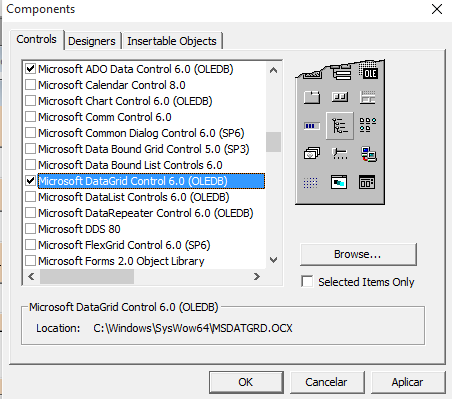Click the list's scroll down arrow
Viewport: 452px width, 399px height.
point(273,260)
